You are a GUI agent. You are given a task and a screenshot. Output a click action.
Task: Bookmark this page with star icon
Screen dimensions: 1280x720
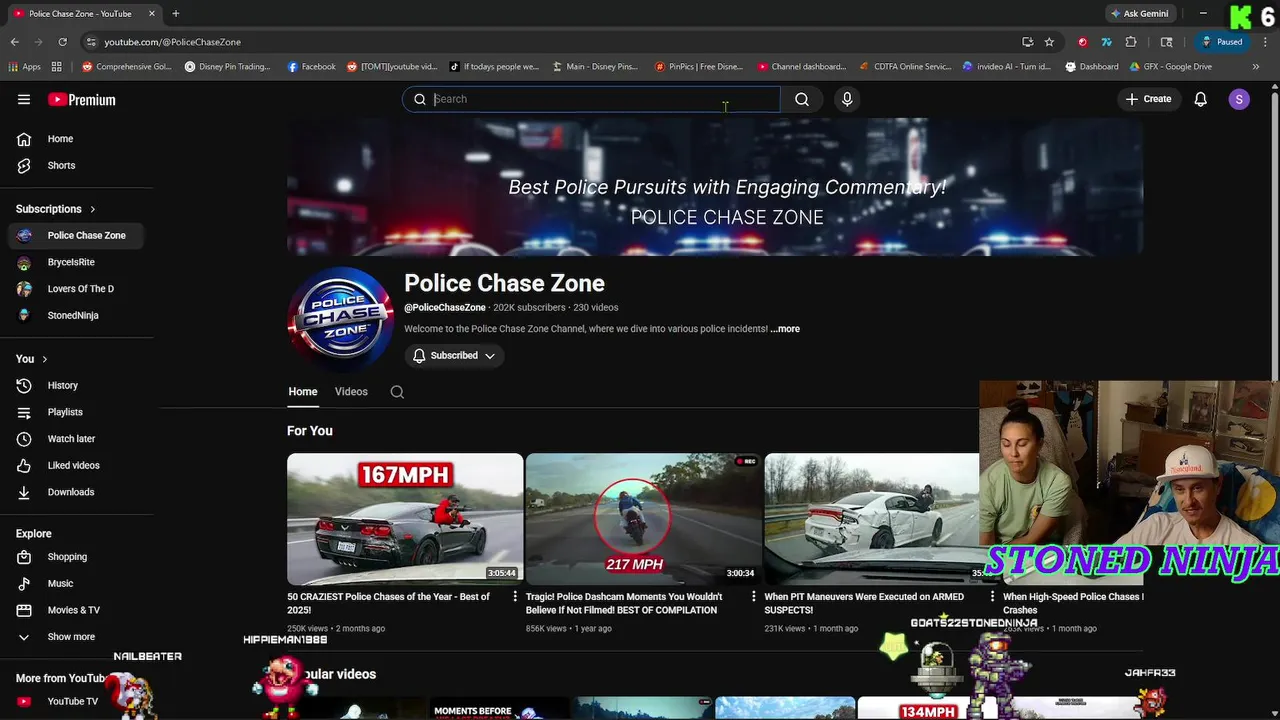(1049, 42)
